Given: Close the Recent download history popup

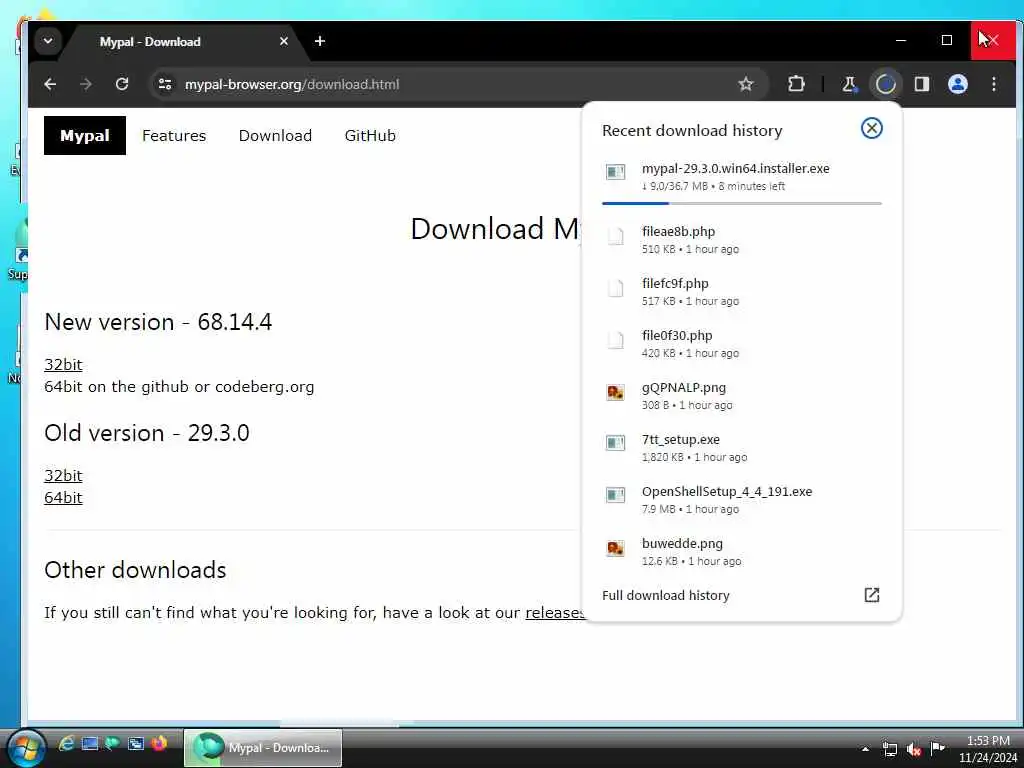Looking at the screenshot, I should point(871,128).
